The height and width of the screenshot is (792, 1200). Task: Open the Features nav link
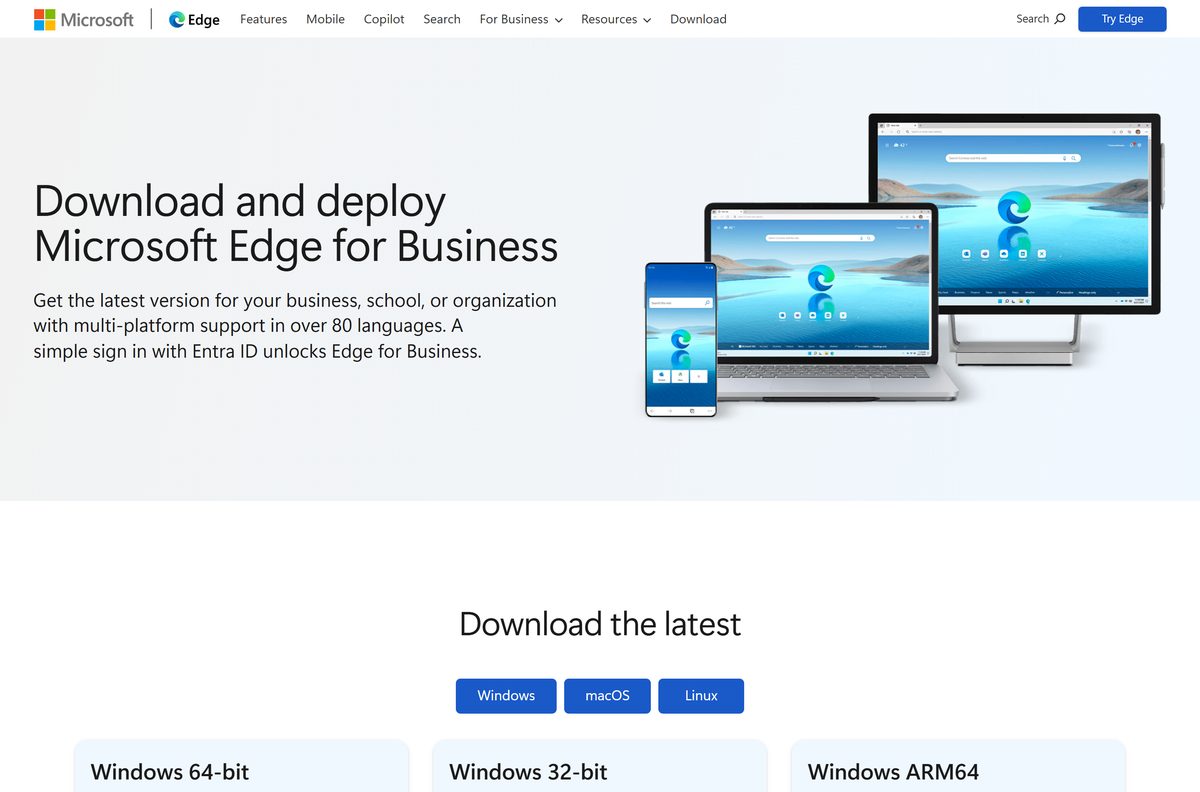point(263,19)
